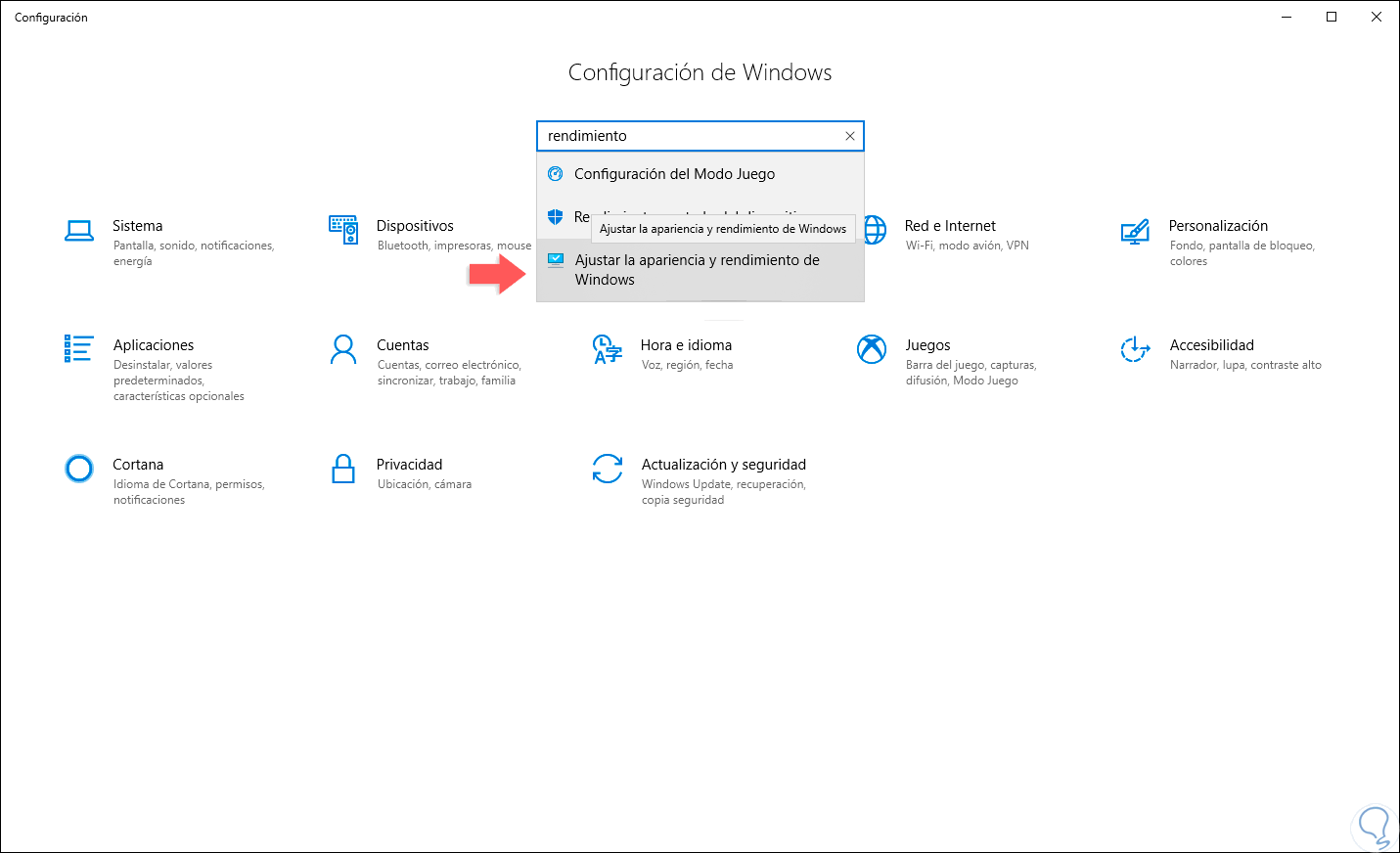
Task: Clear the search box with the X
Action: click(850, 136)
